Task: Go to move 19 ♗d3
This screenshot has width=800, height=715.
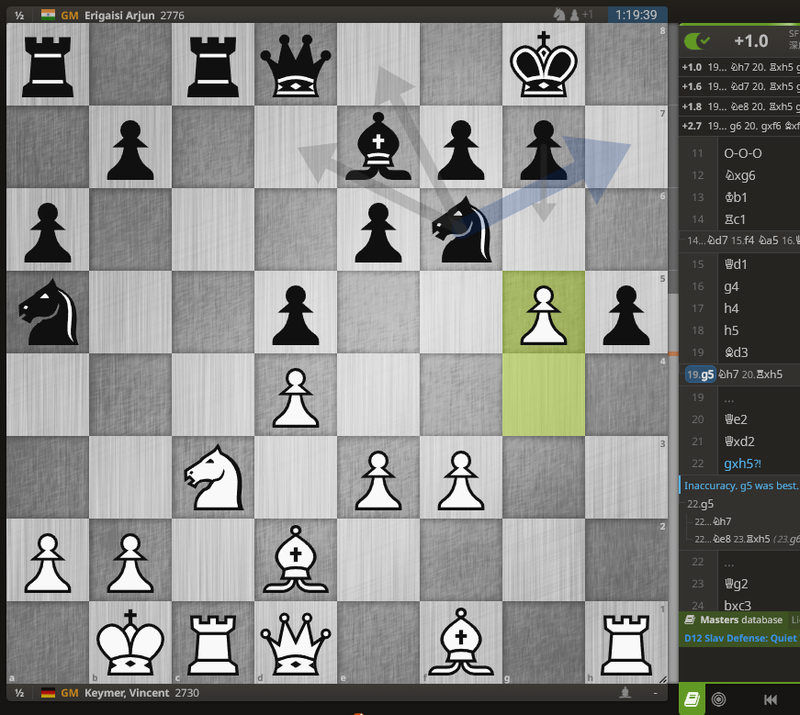Action: pos(736,352)
